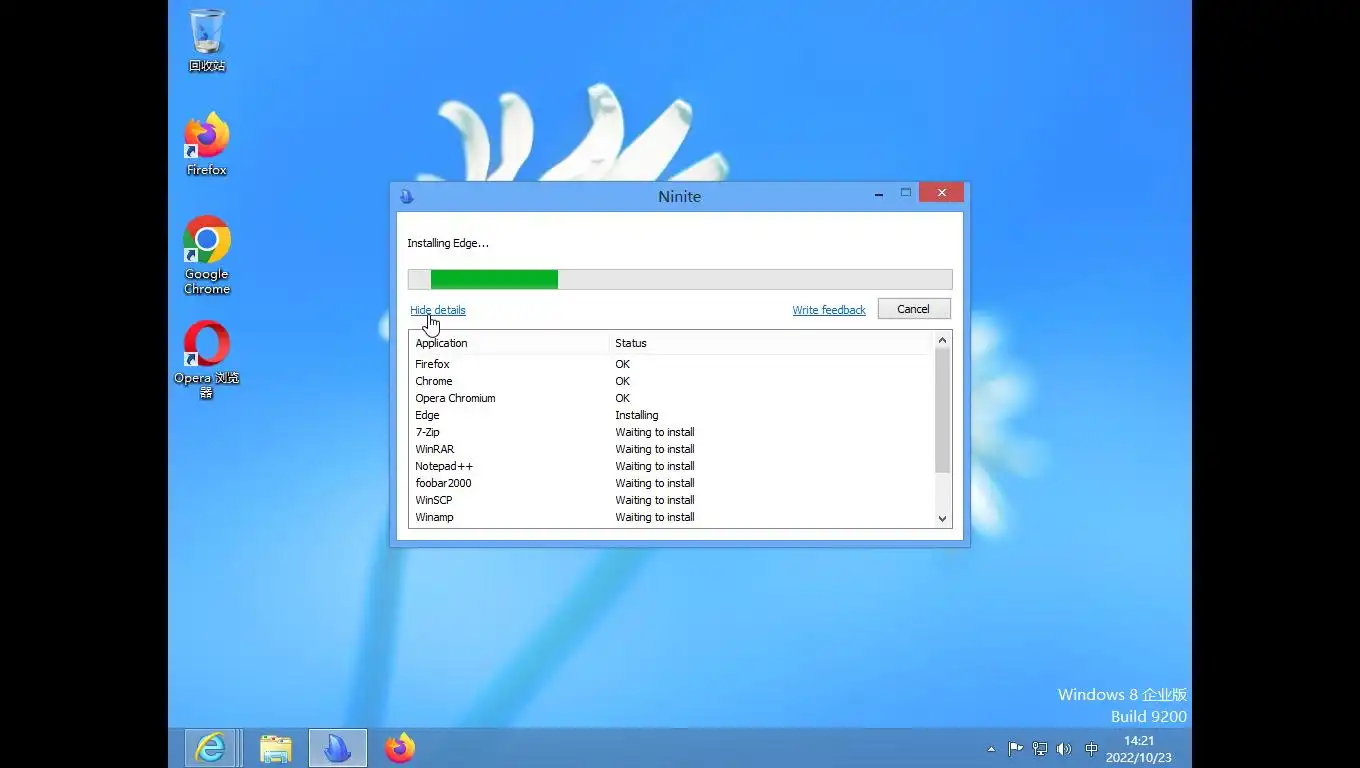This screenshot has width=1360, height=768.
Task: Click the Installing status for Edge
Action: click(x=637, y=415)
